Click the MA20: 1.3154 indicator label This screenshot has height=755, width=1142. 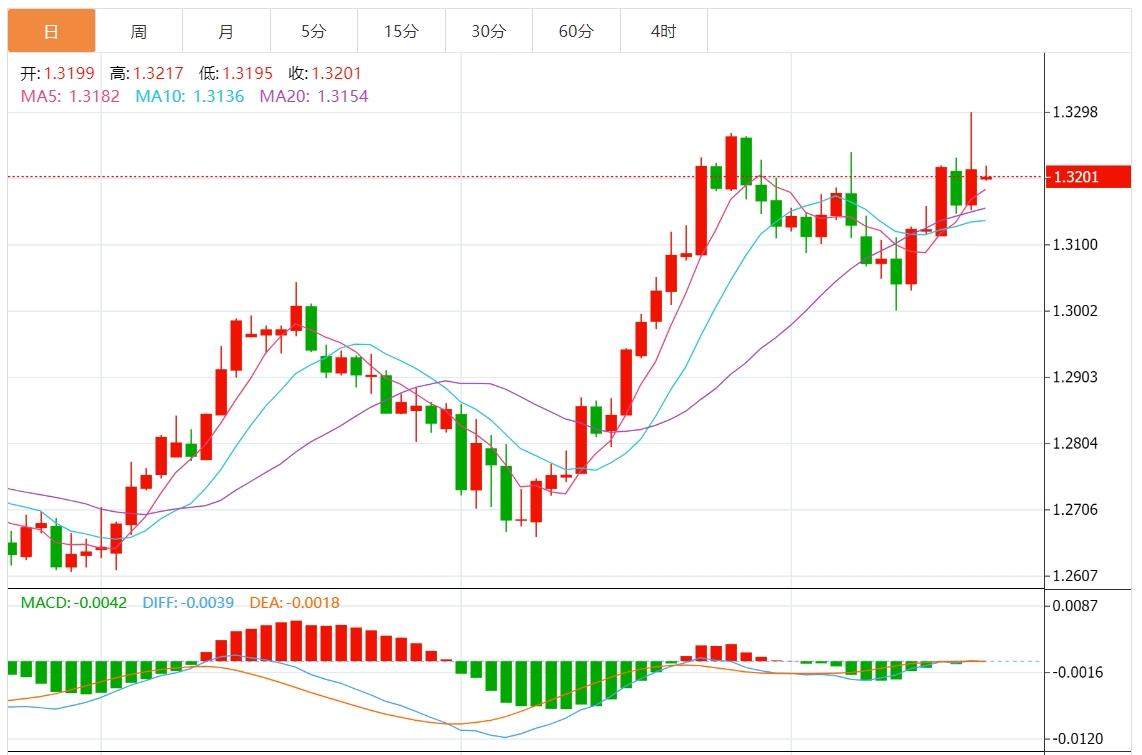(313, 96)
